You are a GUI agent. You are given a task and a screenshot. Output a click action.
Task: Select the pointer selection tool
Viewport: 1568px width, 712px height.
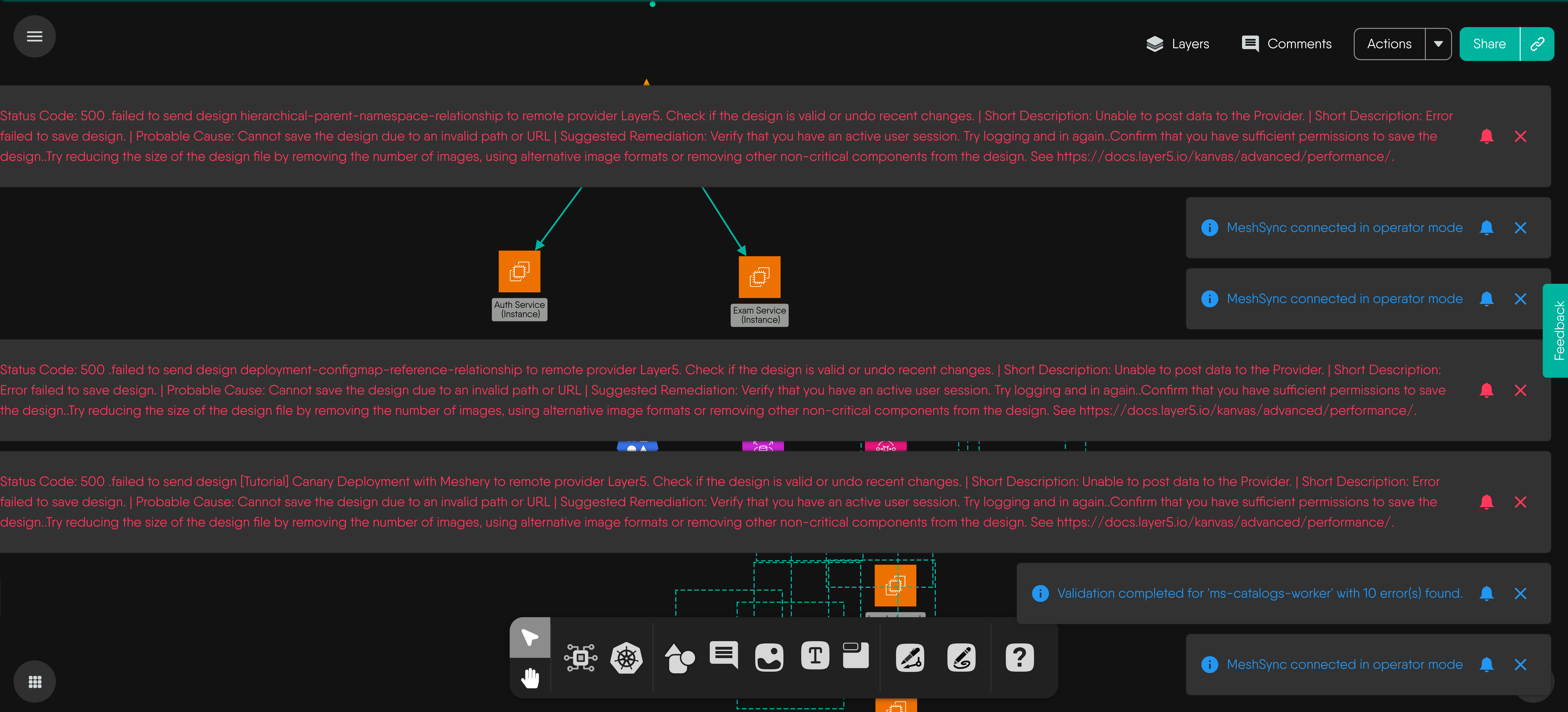point(529,637)
